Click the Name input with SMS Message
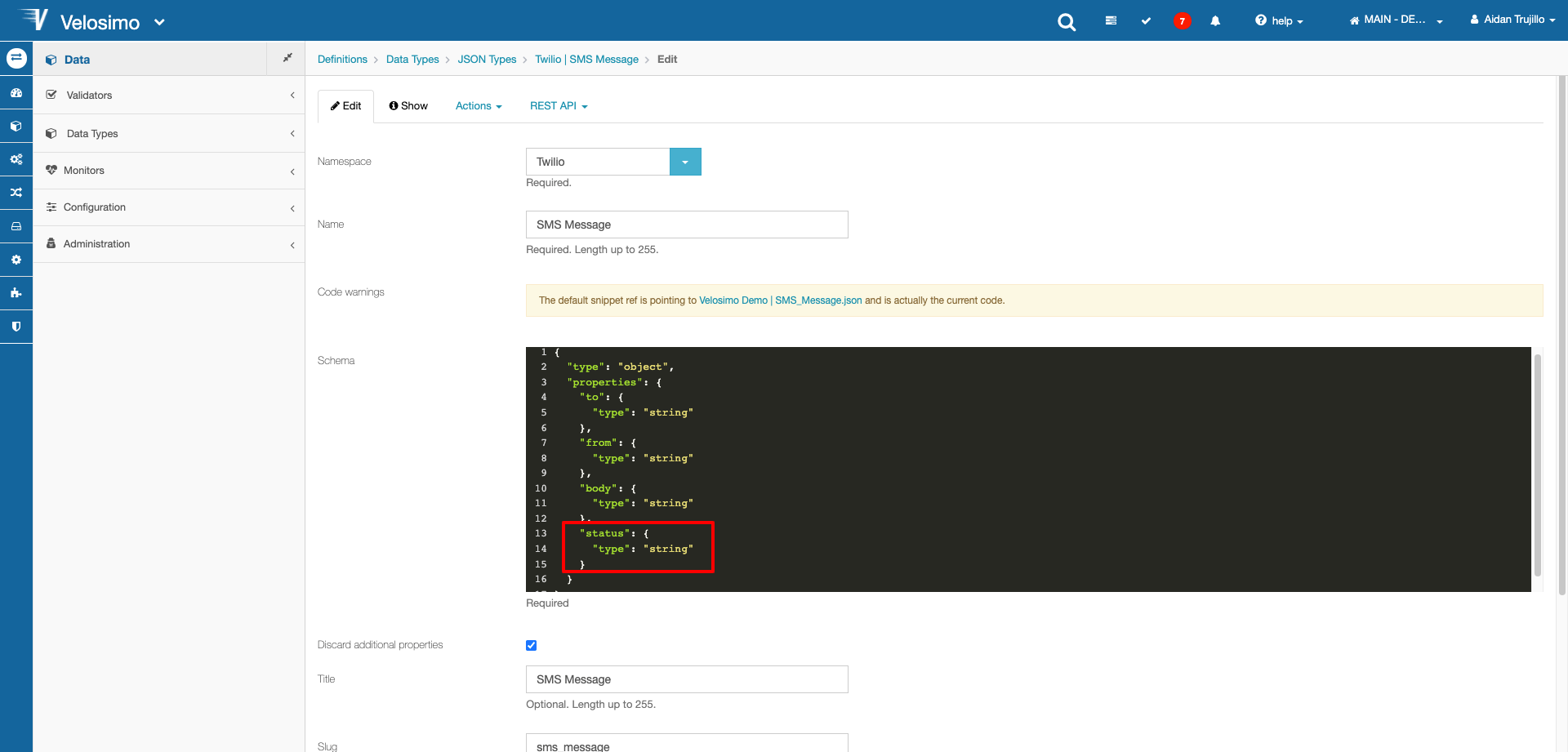Viewport: 1568px width, 752px height. coord(687,225)
